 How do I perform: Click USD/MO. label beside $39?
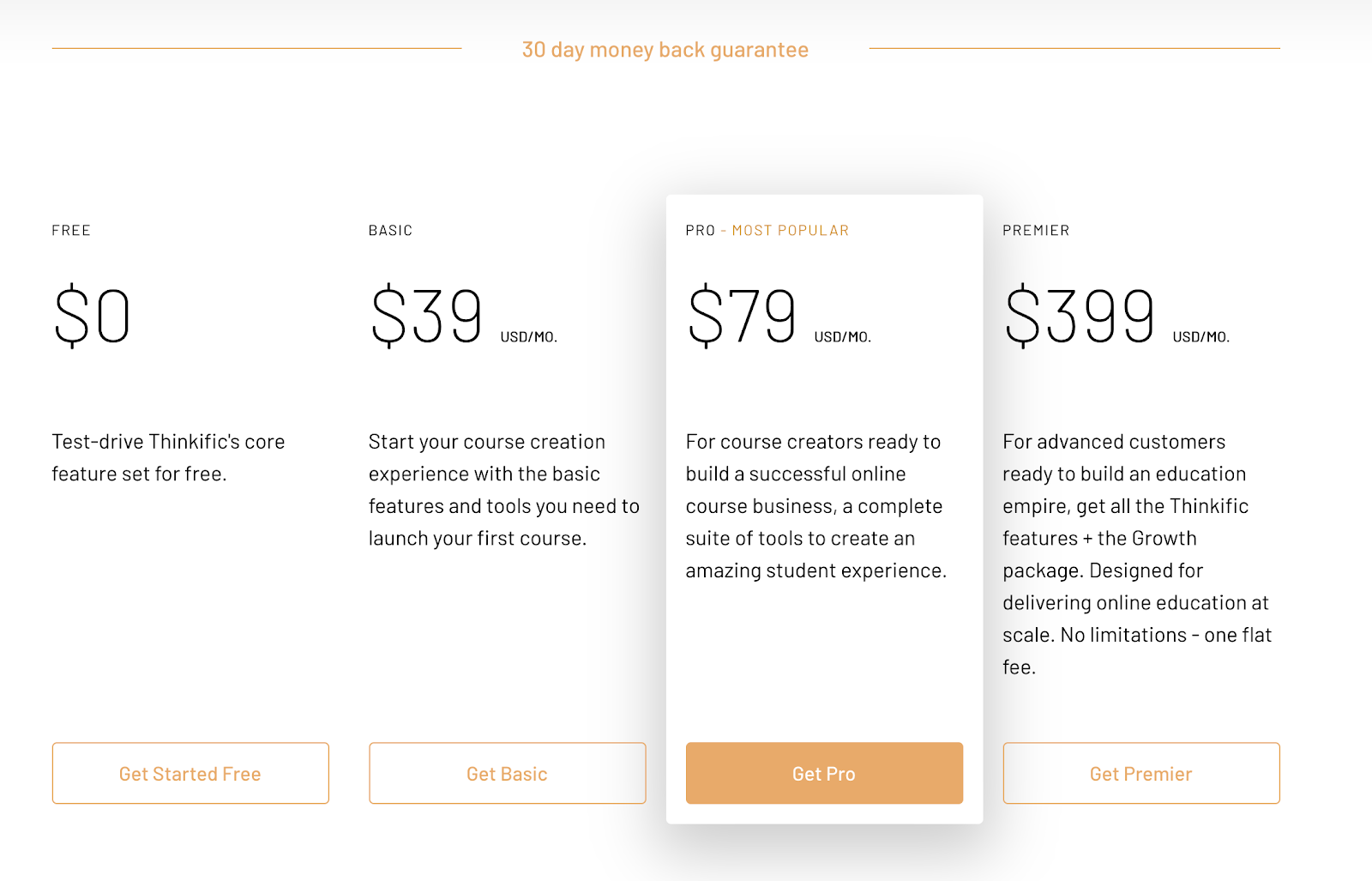(528, 337)
